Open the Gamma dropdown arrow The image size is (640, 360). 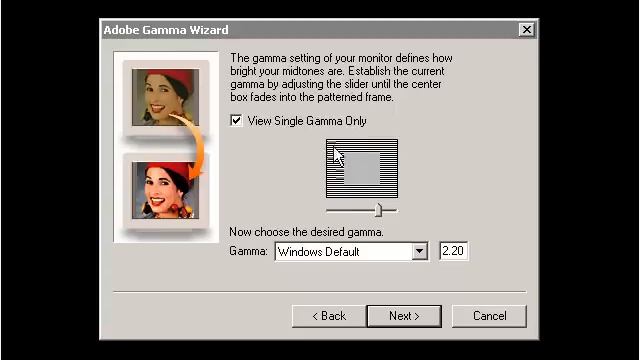pyautogui.click(x=419, y=251)
